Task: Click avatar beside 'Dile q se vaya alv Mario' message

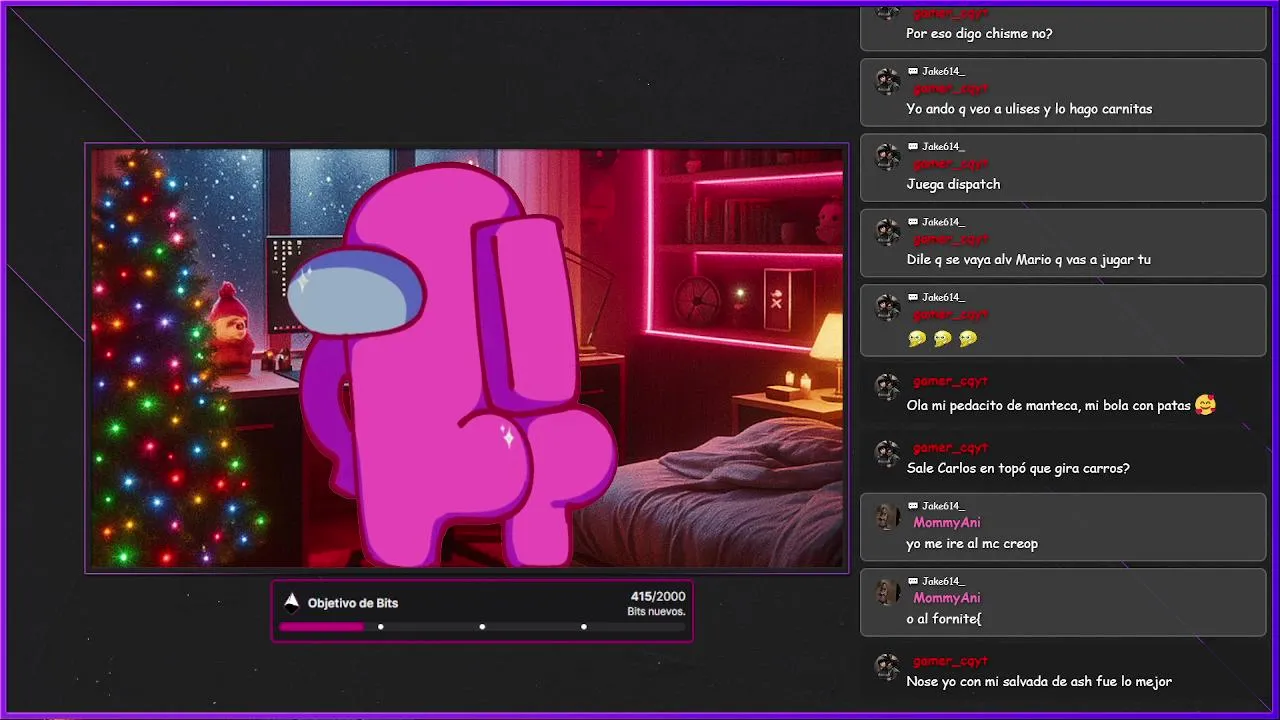Action: click(x=887, y=232)
